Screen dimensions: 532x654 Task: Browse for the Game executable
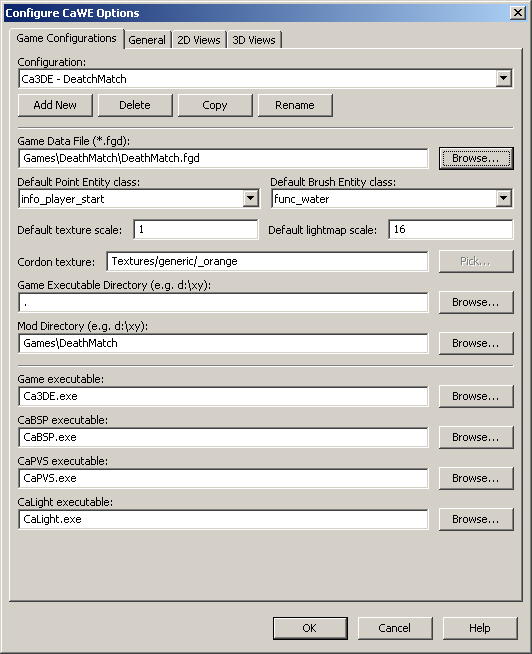point(476,396)
